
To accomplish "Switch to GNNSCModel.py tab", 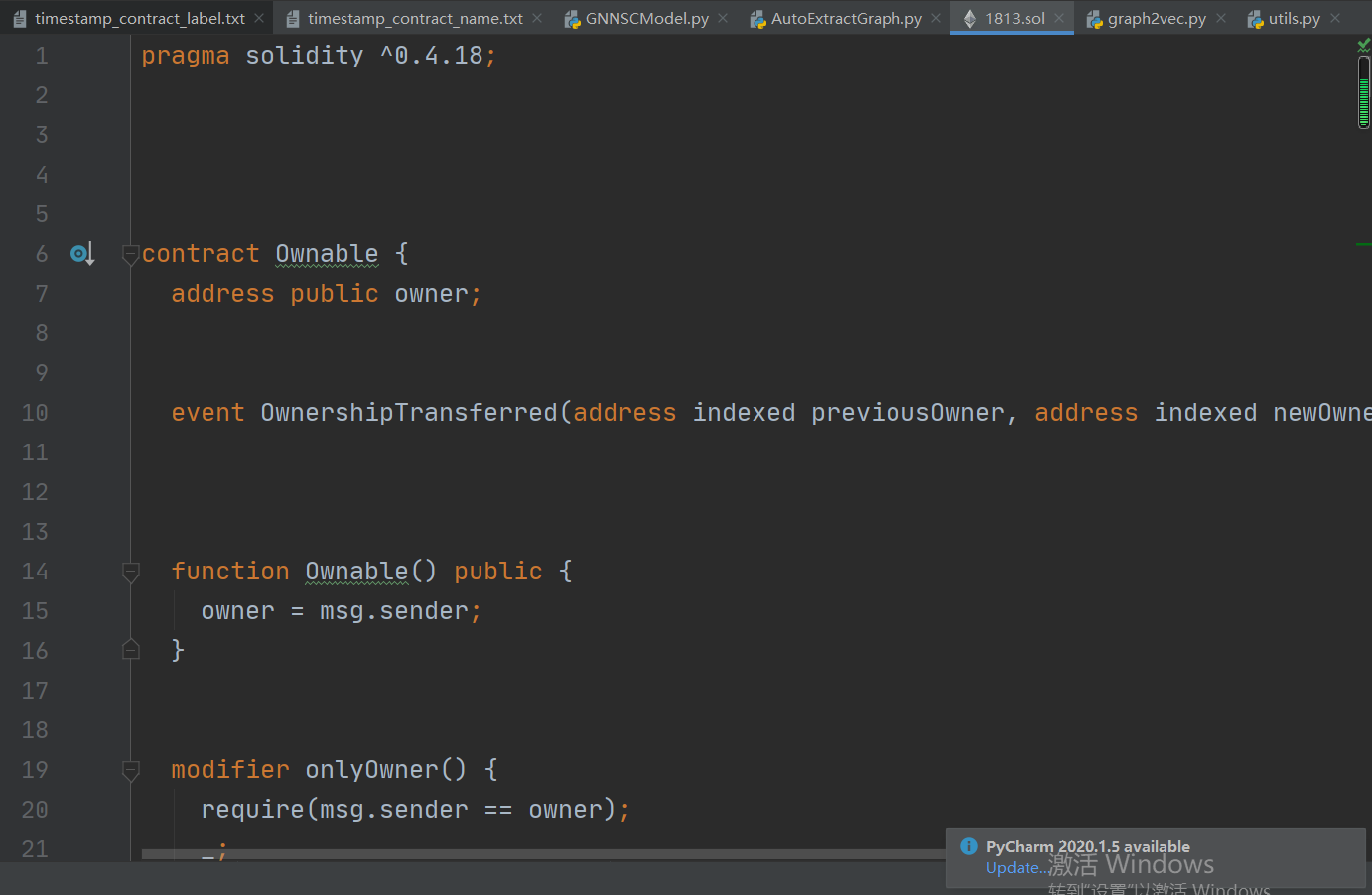I will tap(646, 18).
